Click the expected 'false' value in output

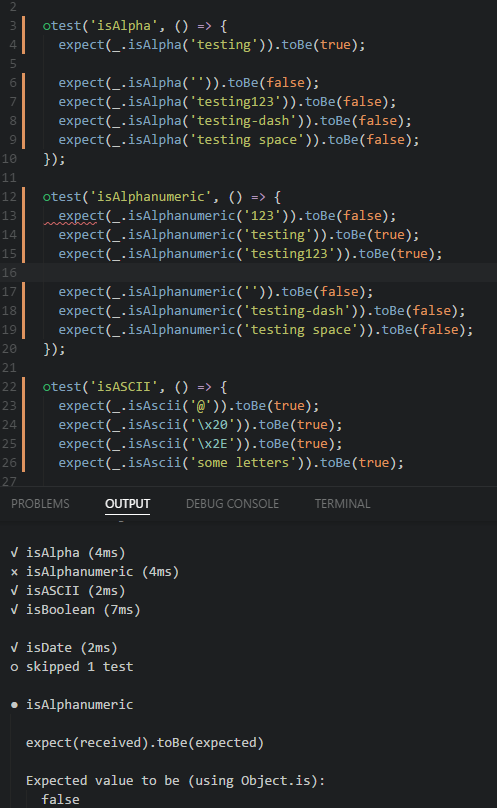tap(60, 800)
